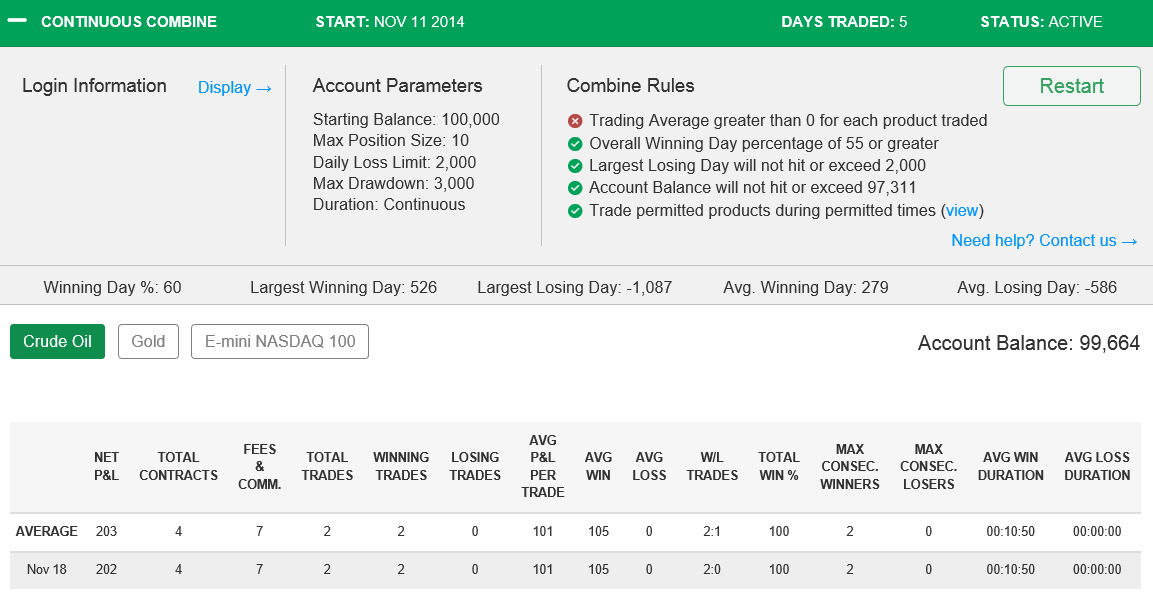The image size is (1153, 593).
Task: Switch to the Gold product tab
Action: click(x=148, y=341)
